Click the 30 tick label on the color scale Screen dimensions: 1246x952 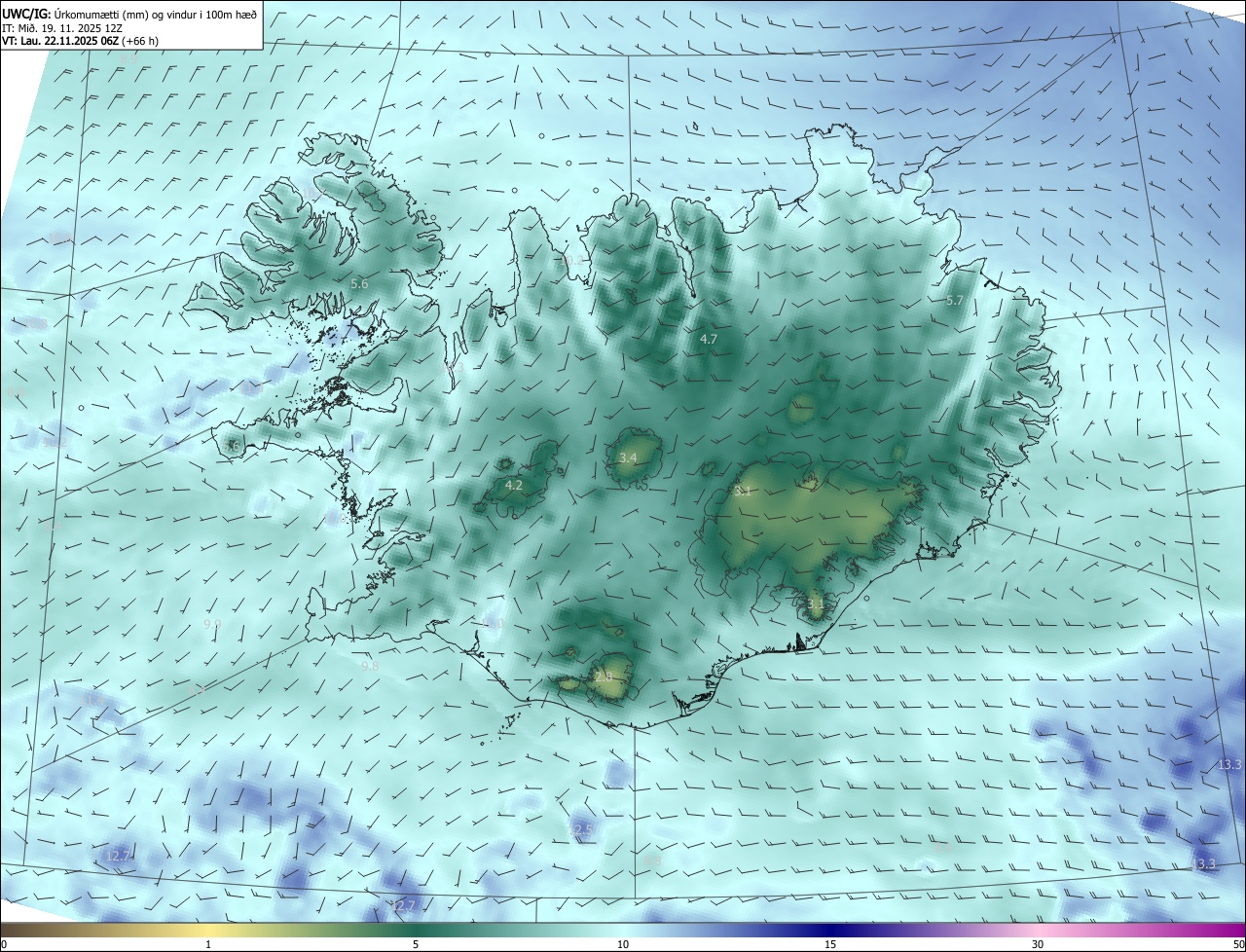click(1038, 944)
